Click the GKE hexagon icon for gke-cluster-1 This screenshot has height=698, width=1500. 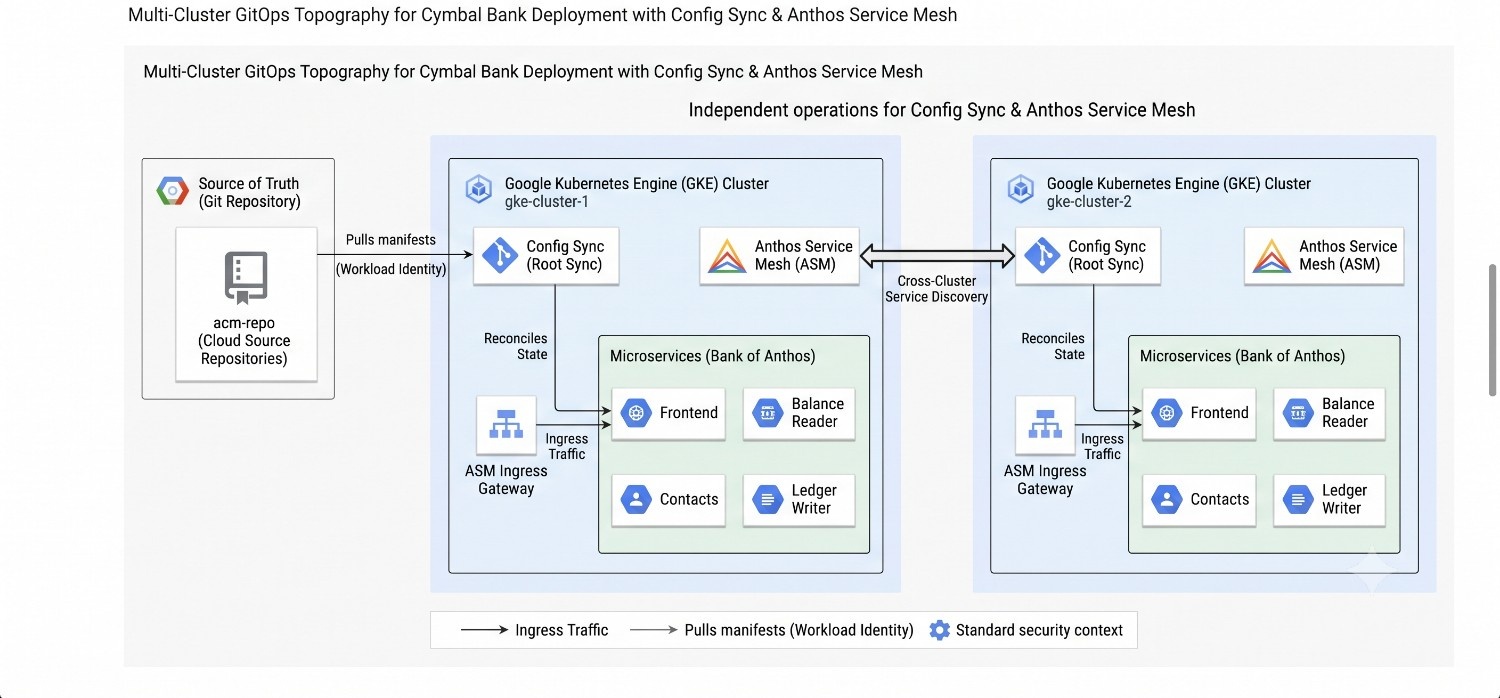click(479, 190)
